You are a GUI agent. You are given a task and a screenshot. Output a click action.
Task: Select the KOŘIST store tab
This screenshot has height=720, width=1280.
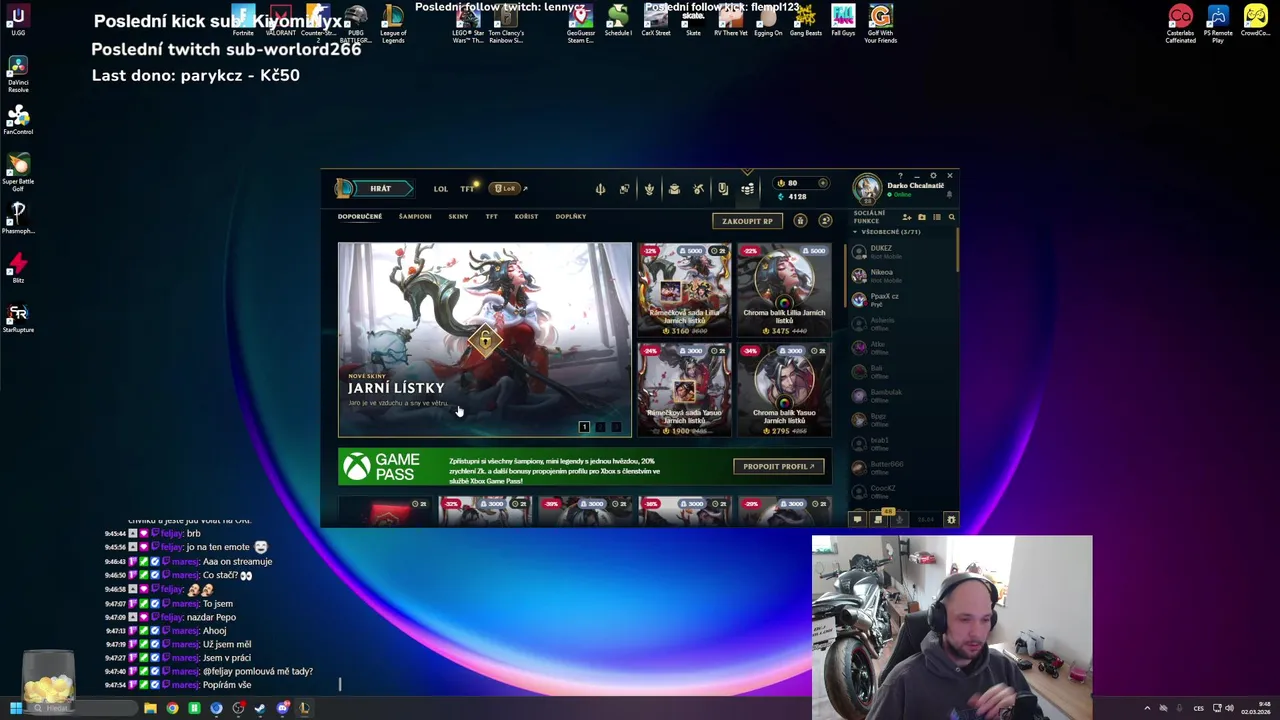(x=526, y=216)
